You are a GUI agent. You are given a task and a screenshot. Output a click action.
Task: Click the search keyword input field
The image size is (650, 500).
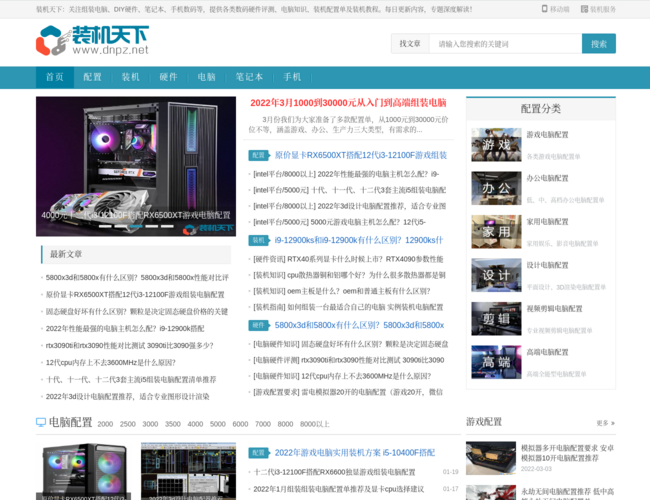505,44
